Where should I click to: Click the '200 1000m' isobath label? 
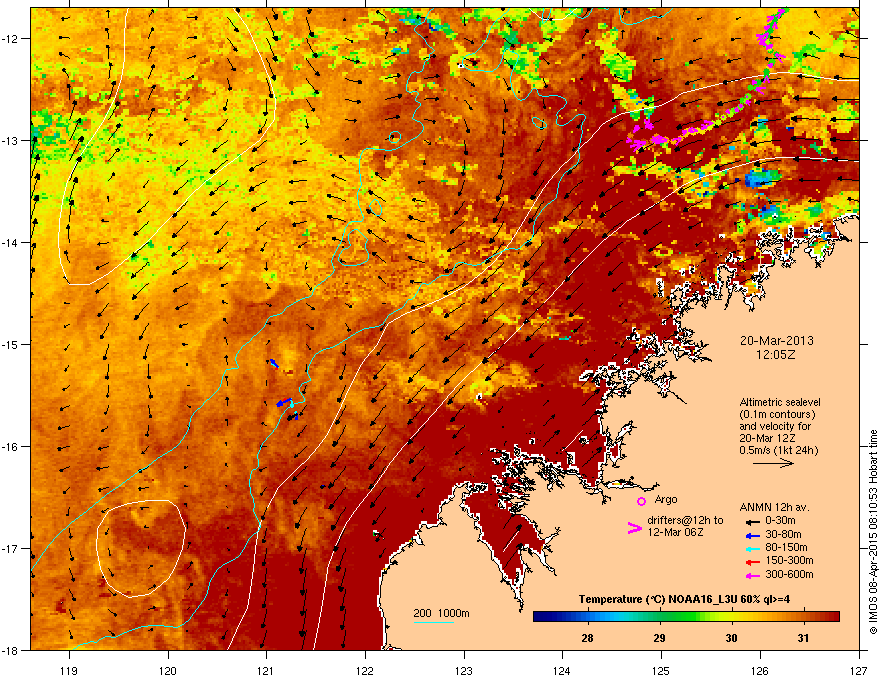tap(442, 613)
